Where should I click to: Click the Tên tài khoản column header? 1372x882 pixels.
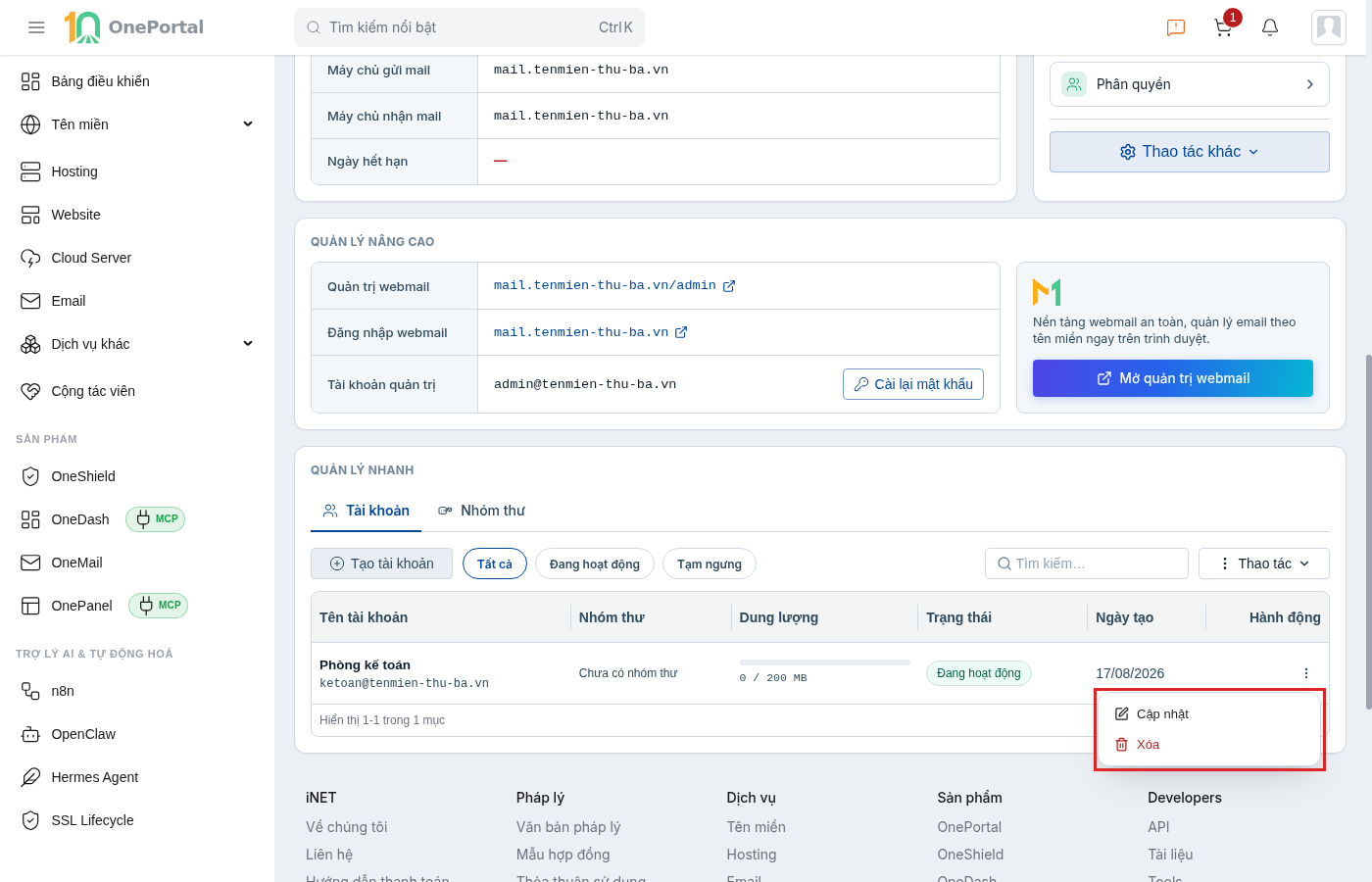364,617
